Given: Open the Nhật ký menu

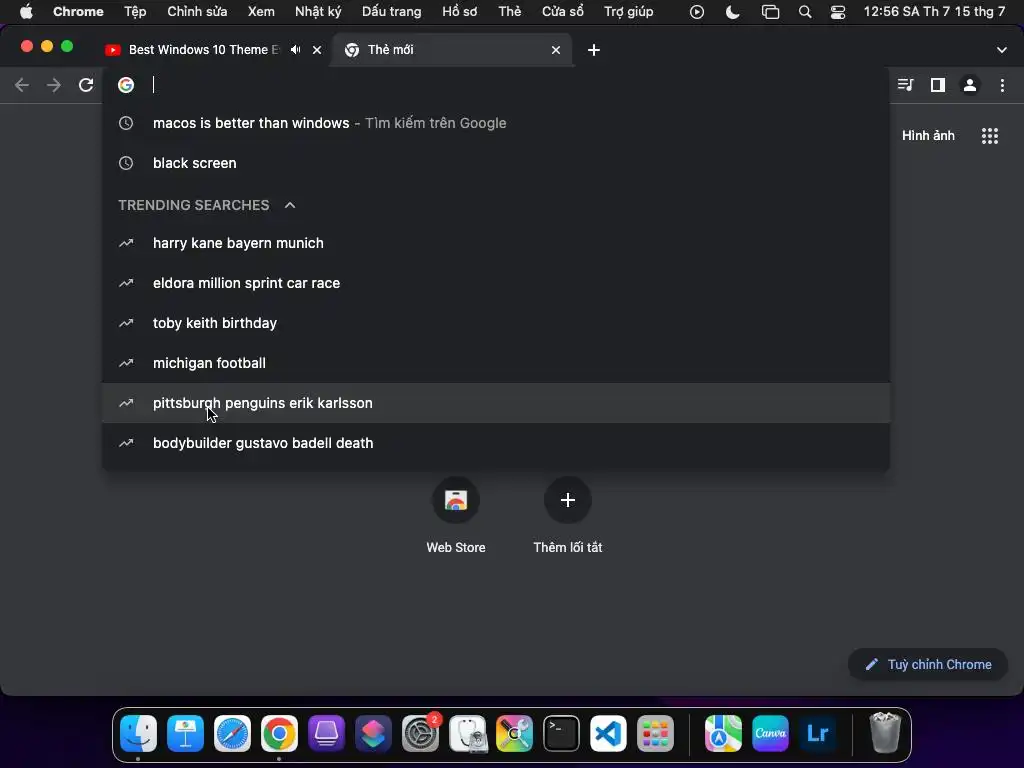Looking at the screenshot, I should click(318, 12).
